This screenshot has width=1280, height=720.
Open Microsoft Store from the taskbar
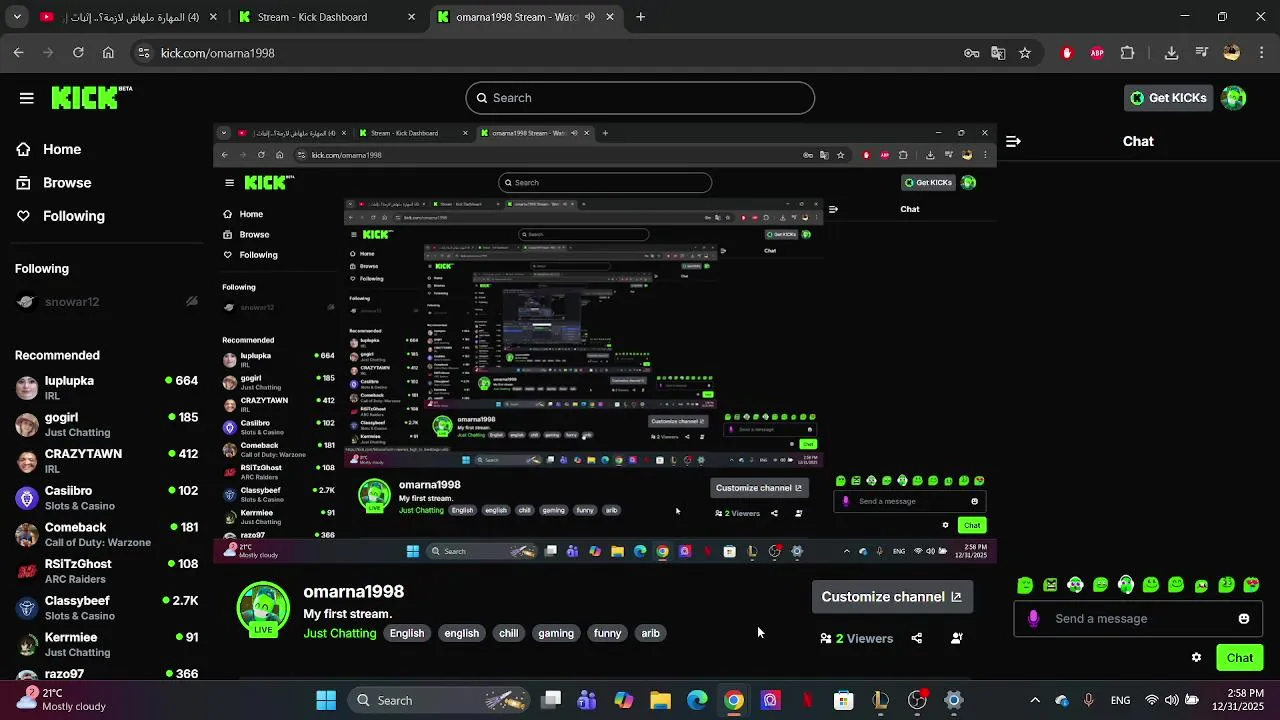click(x=844, y=700)
